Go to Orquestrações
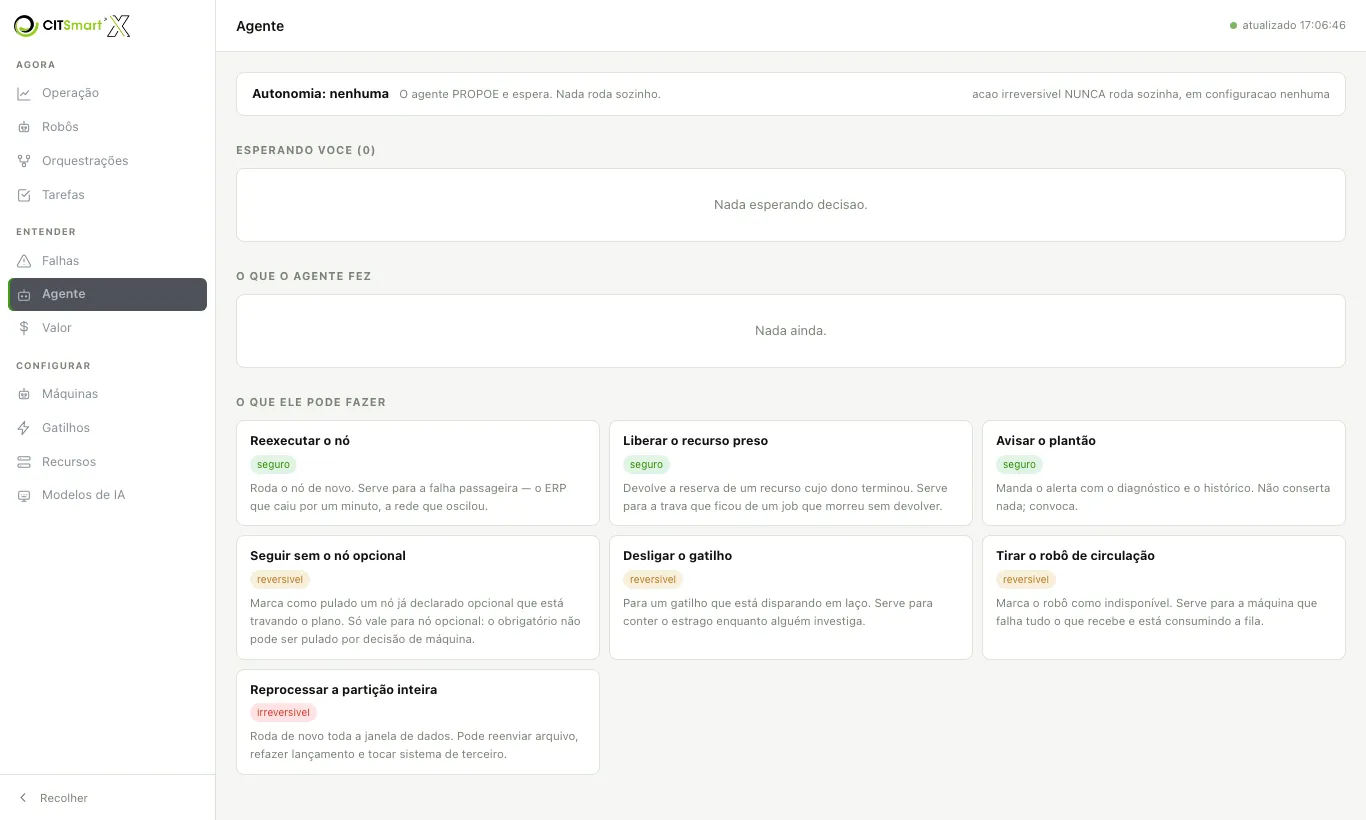 107,161
